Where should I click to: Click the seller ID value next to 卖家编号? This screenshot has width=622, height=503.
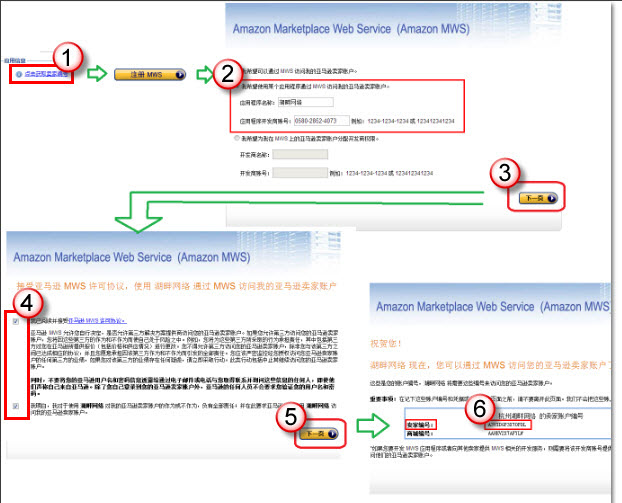pyautogui.click(x=507, y=425)
